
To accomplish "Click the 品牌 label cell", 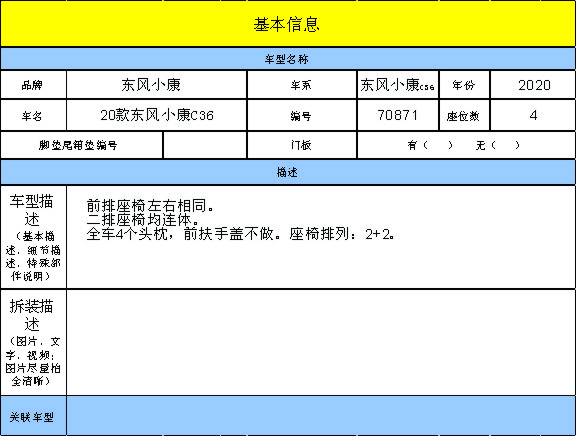I will pyautogui.click(x=33, y=85).
